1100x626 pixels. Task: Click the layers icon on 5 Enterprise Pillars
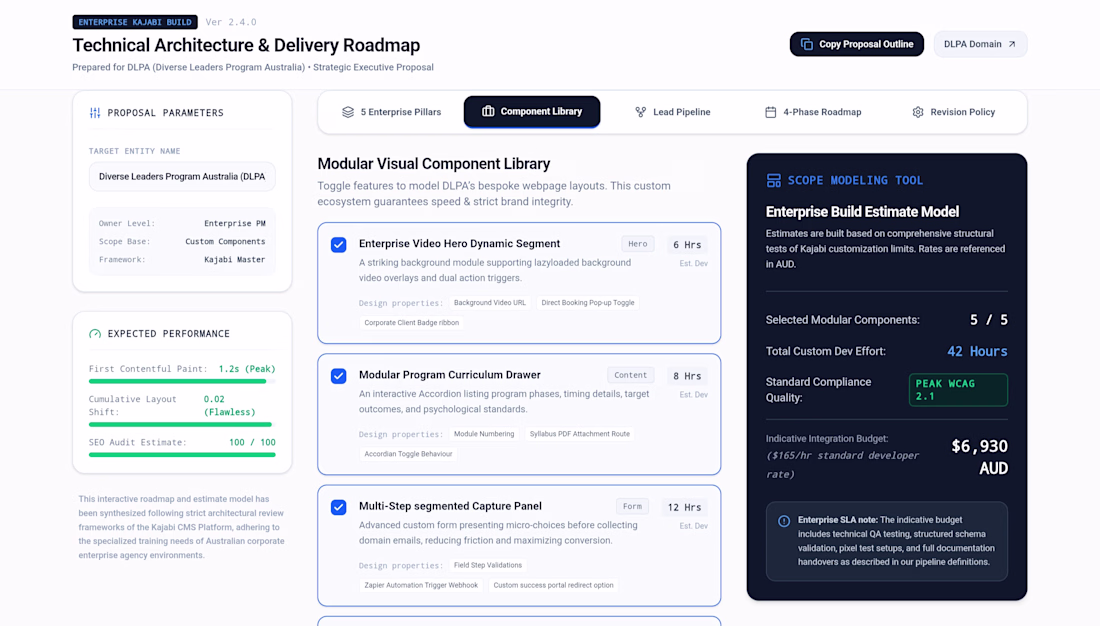348,112
